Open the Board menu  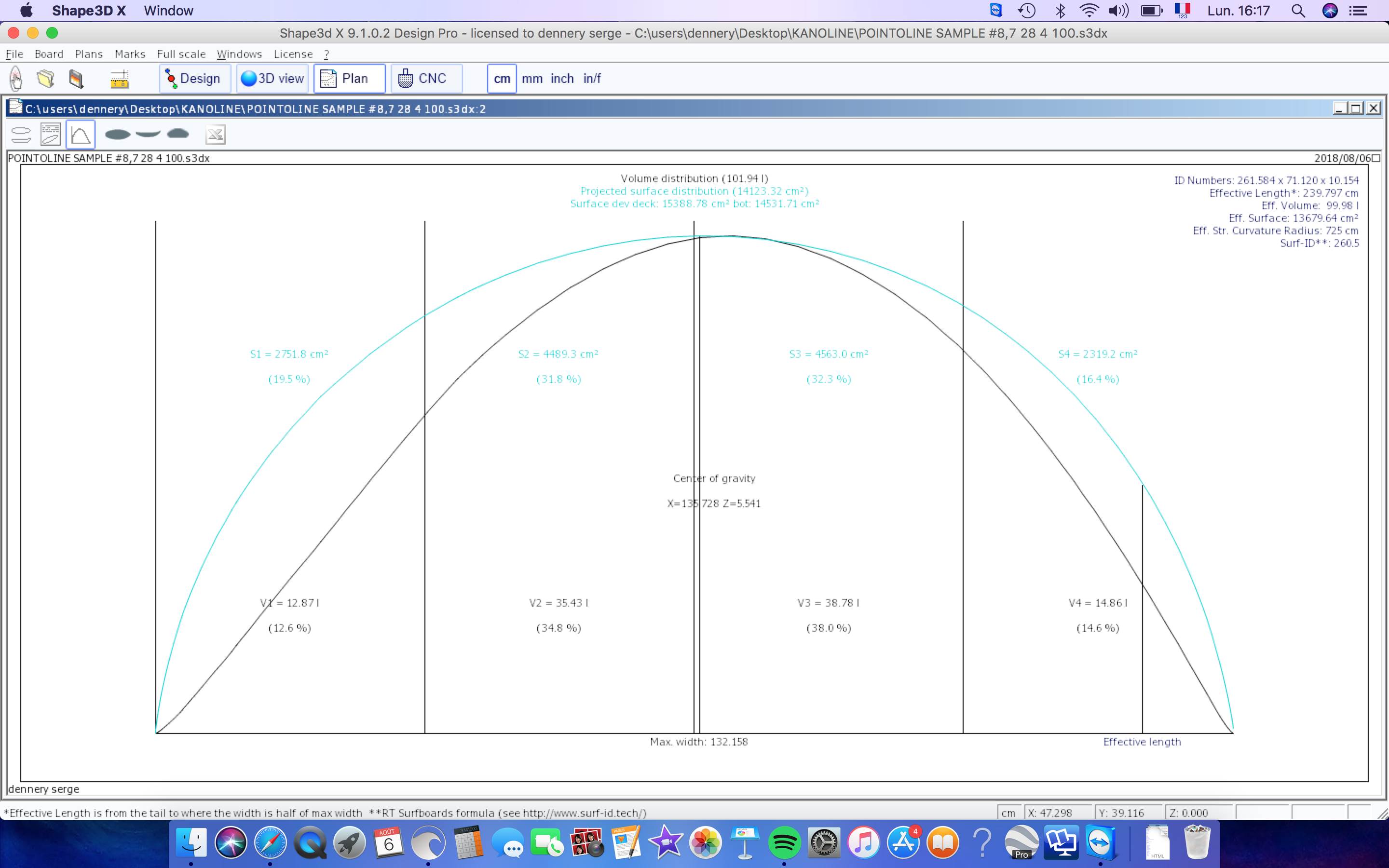49,54
